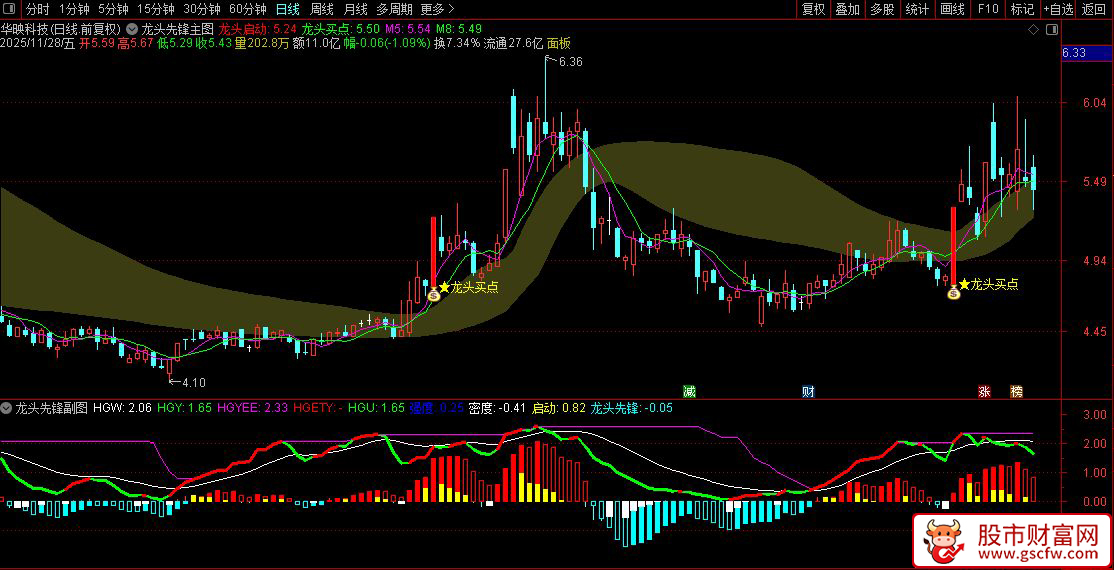Click the 启动: 0.82 readout

pos(559,408)
